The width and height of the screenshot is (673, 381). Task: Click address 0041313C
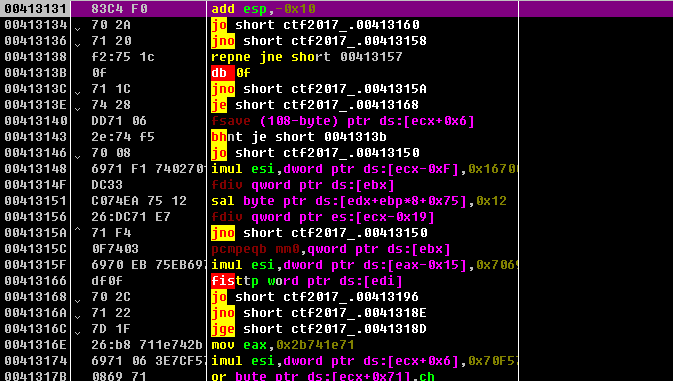(36, 89)
